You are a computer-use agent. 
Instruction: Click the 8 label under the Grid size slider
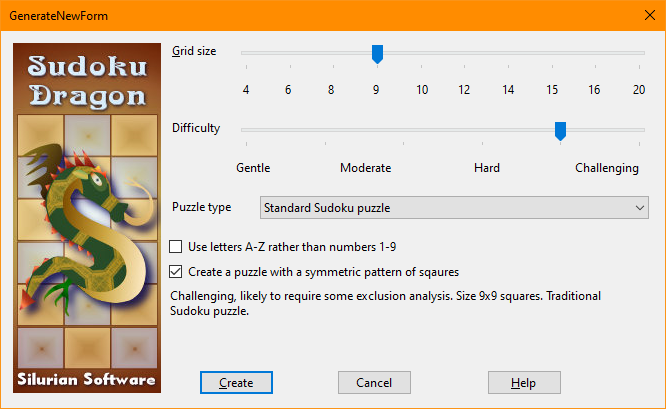pyautogui.click(x=331, y=90)
